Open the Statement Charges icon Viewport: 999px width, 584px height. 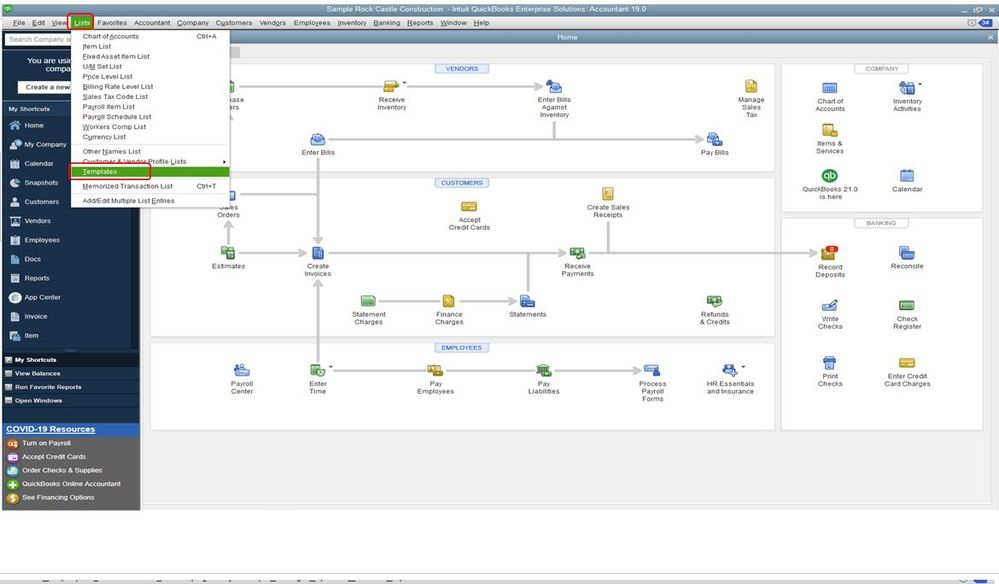tap(368, 301)
